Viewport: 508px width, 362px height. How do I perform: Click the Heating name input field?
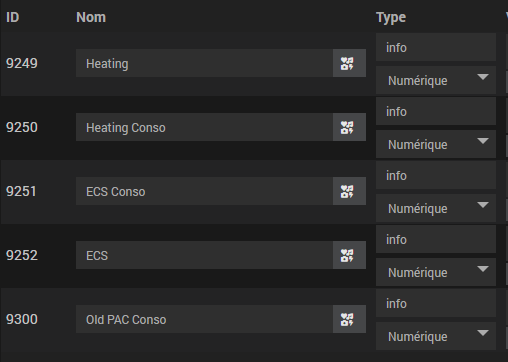click(x=204, y=63)
